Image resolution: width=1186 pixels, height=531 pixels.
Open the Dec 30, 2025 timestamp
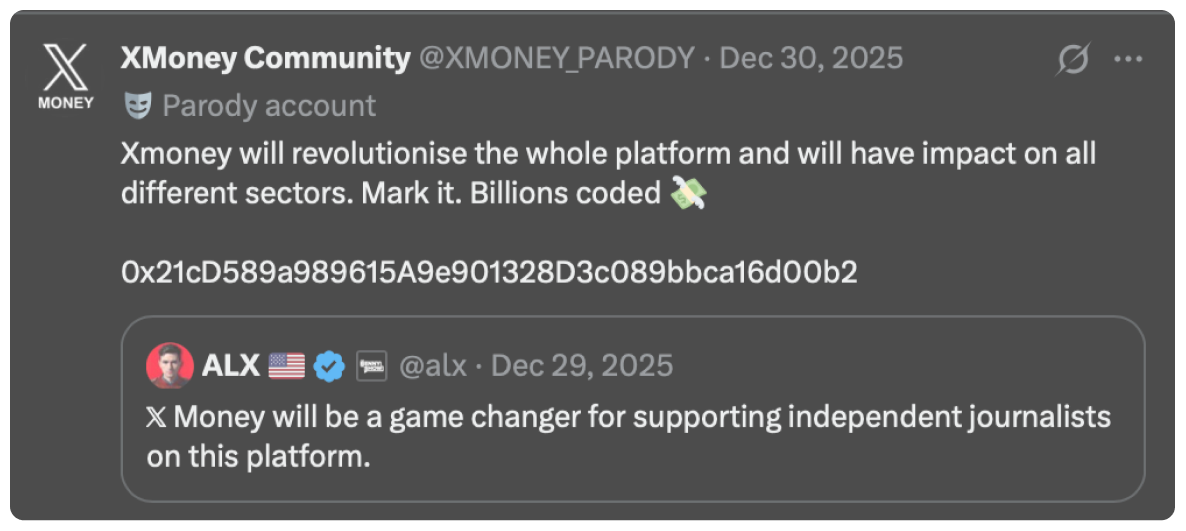(811, 59)
